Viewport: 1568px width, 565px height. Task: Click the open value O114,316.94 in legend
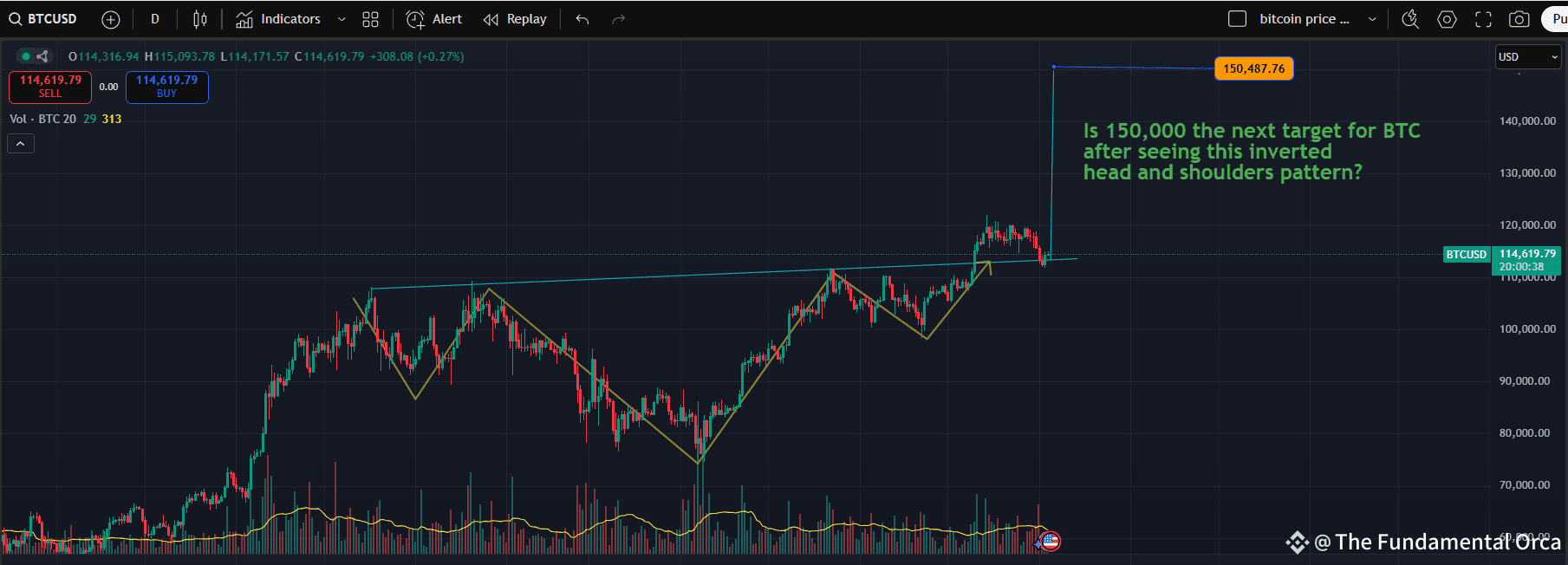coord(103,56)
